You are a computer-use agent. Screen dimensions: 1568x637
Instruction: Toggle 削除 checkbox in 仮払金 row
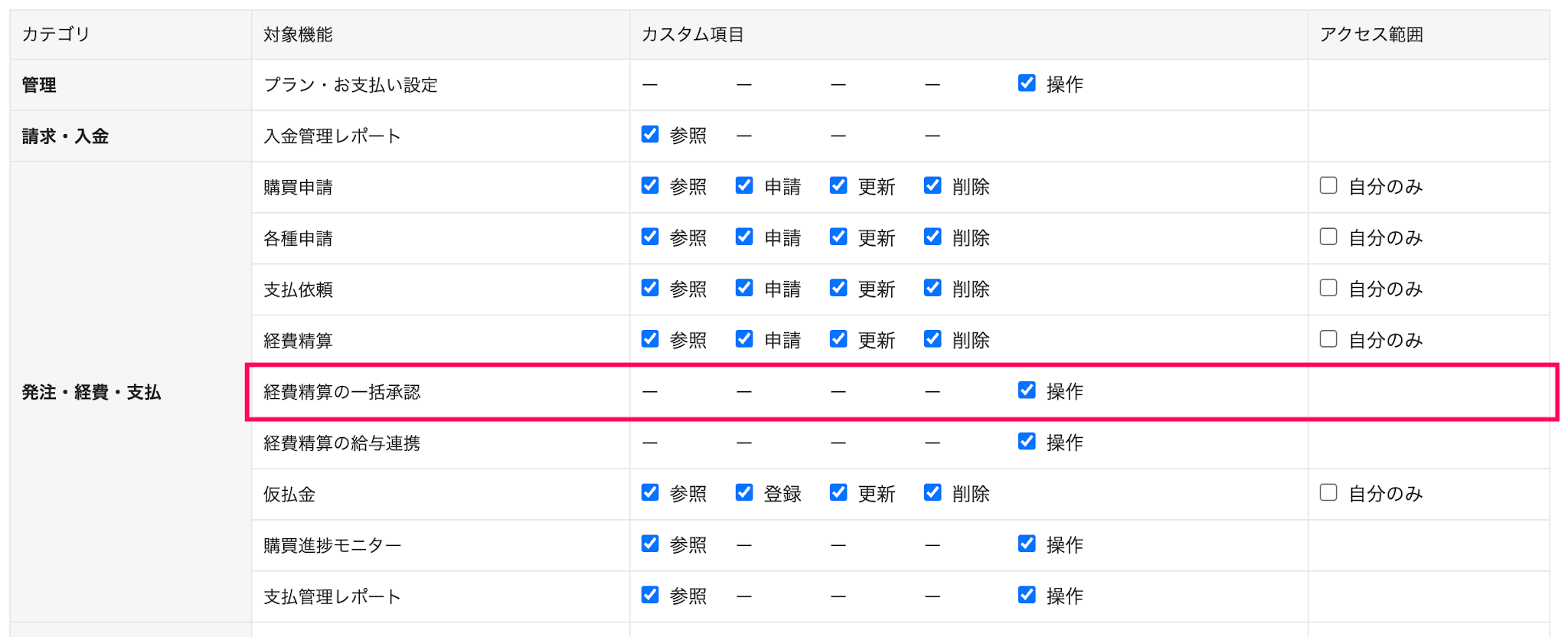click(933, 492)
